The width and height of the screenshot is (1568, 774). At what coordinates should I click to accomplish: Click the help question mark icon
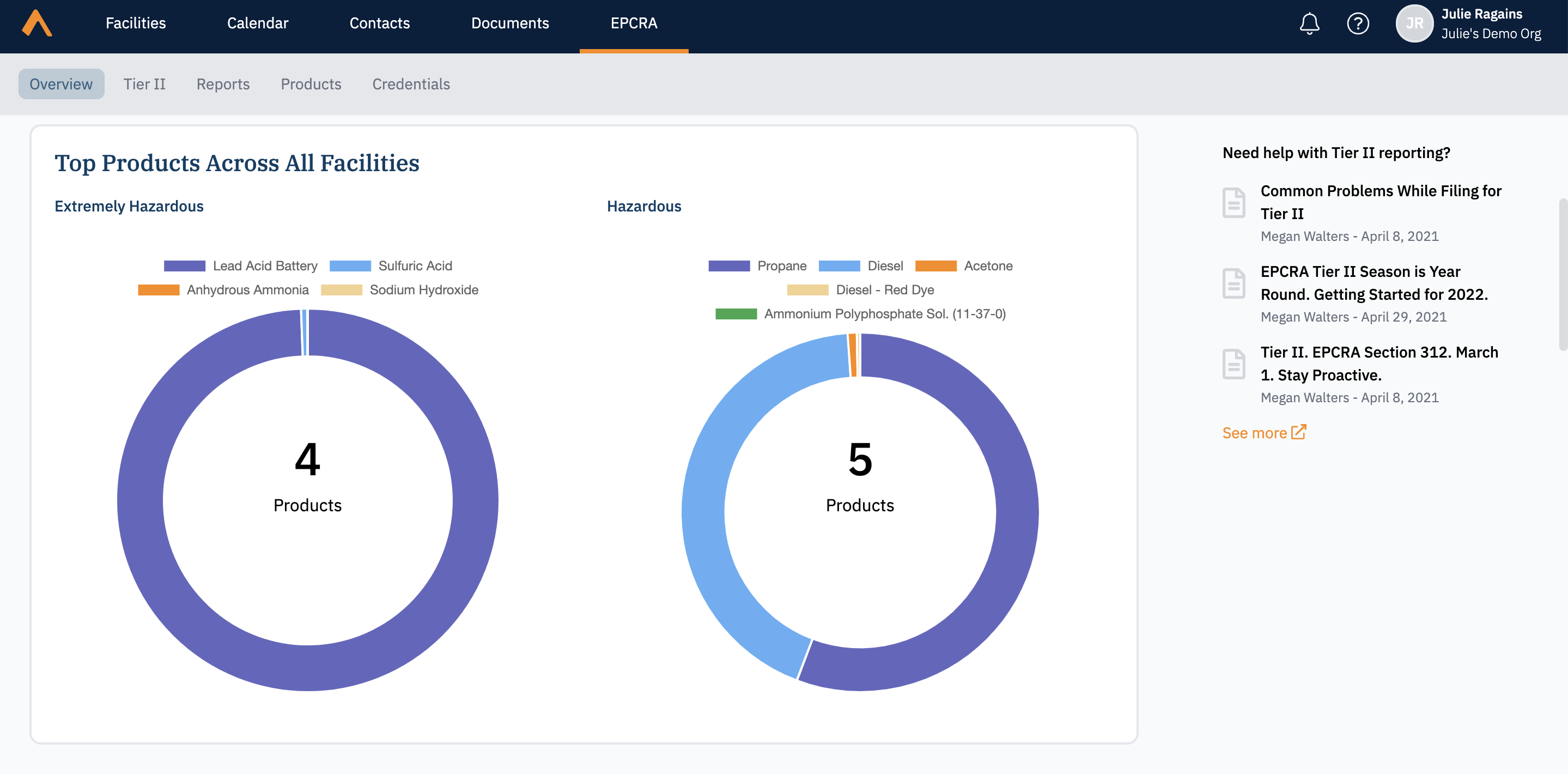(x=1358, y=23)
